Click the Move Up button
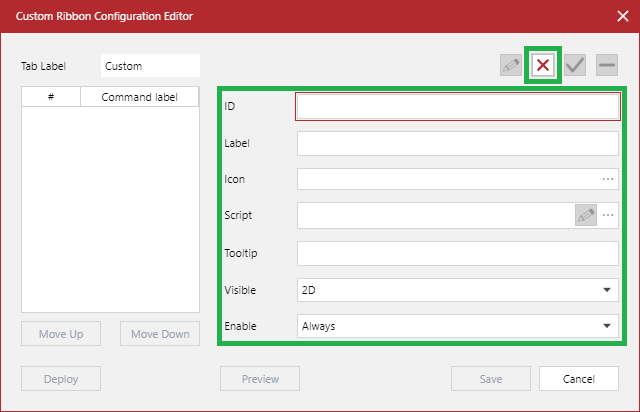The height and width of the screenshot is (412, 640). point(61,334)
